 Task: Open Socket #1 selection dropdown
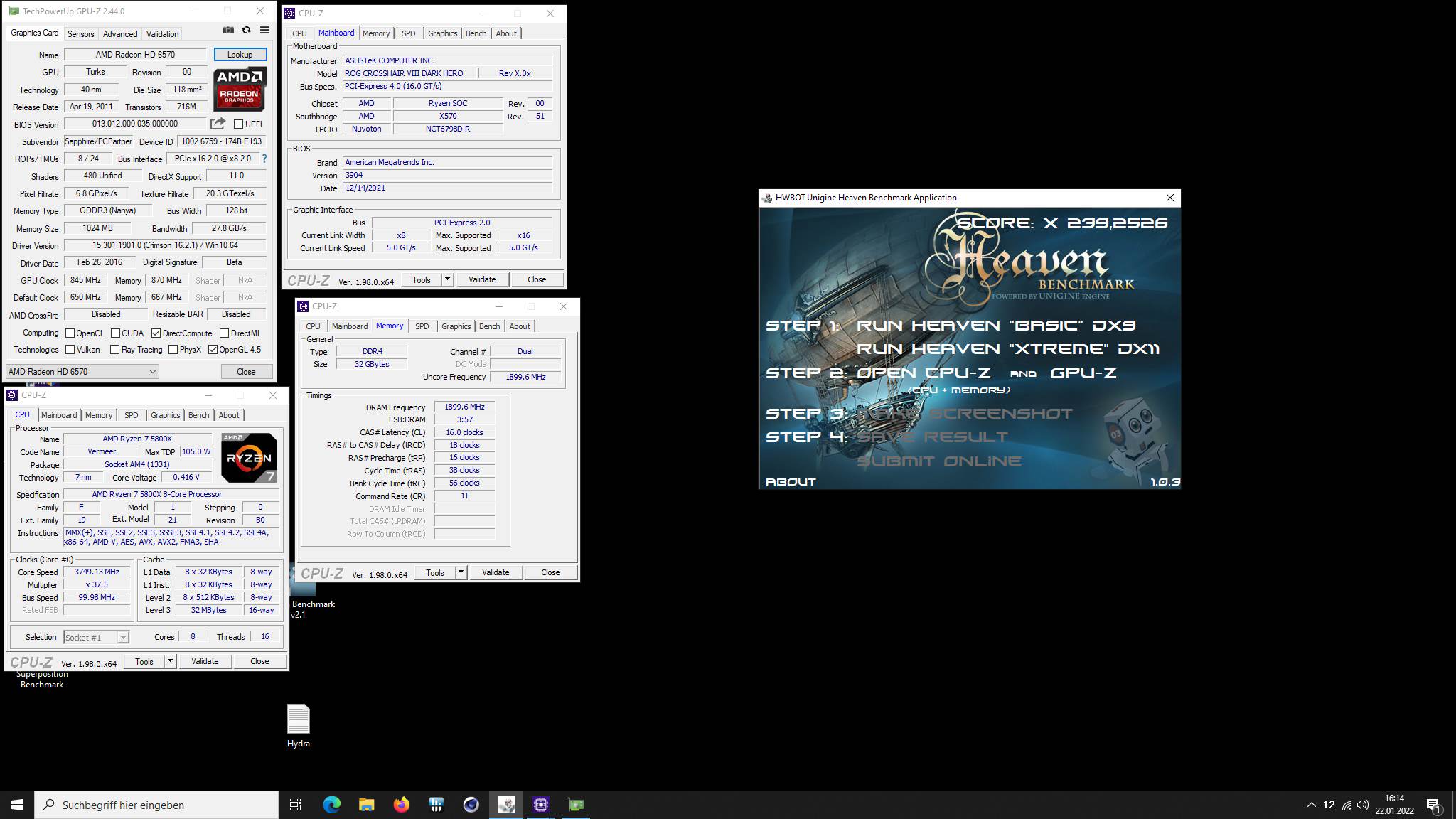96,638
